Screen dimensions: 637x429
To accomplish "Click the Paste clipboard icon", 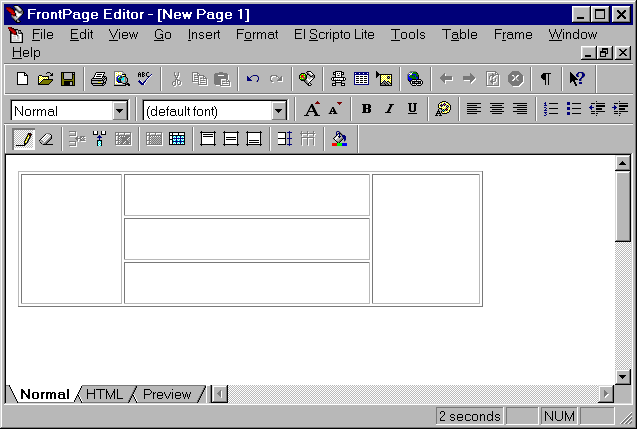I will pos(222,78).
